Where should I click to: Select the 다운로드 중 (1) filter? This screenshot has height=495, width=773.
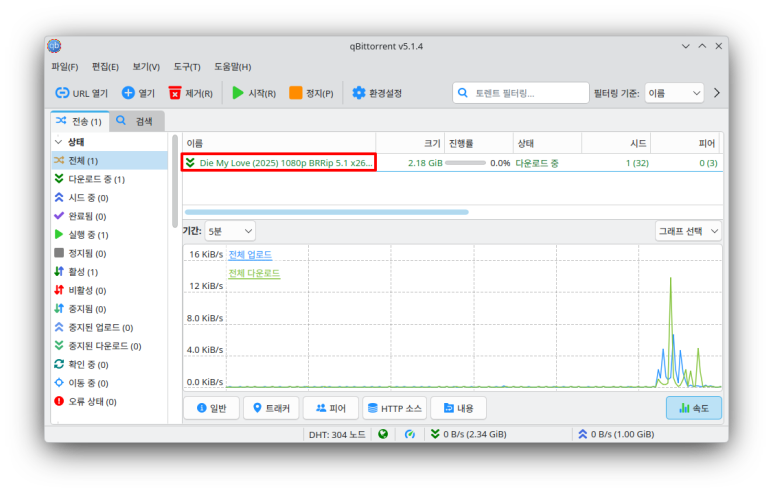pos(109,179)
